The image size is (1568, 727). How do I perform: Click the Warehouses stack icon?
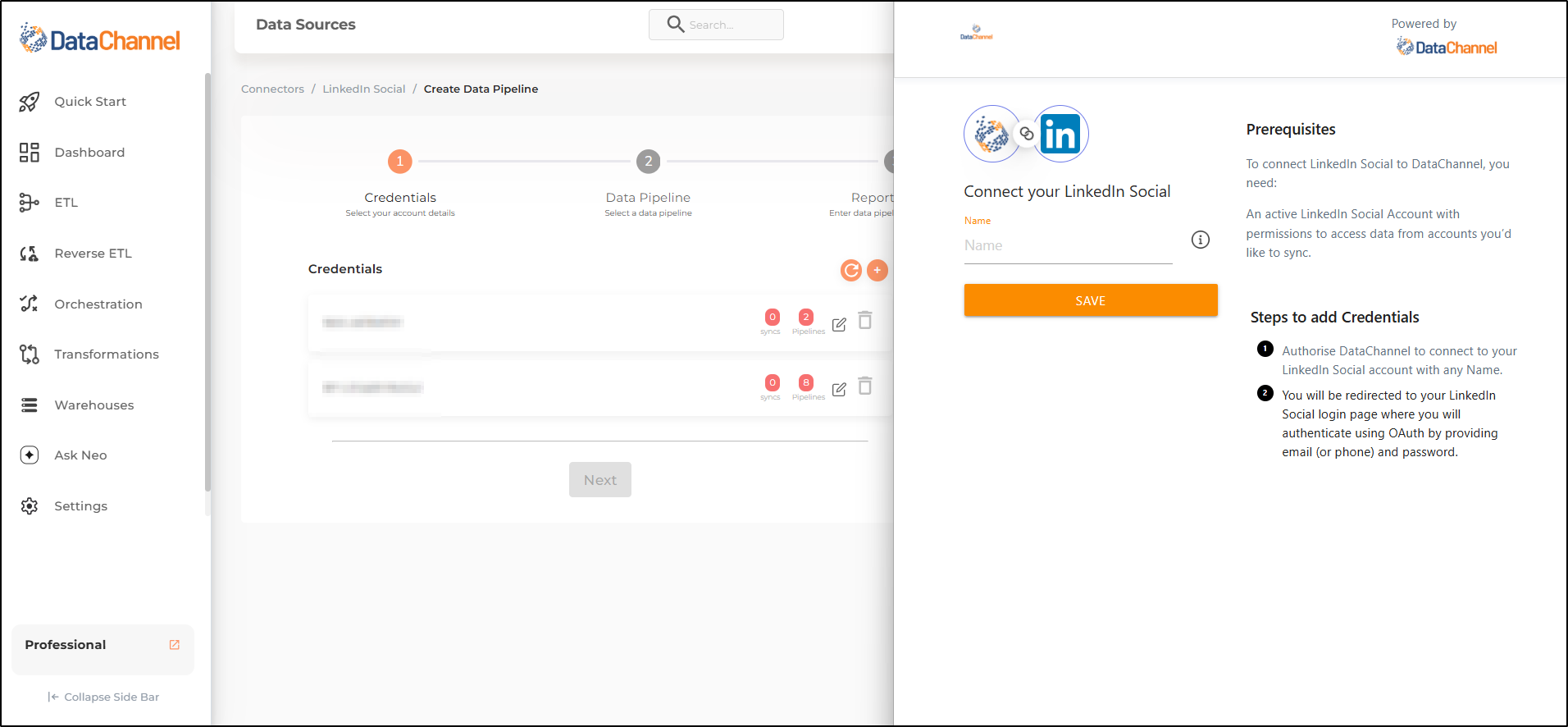tap(30, 405)
